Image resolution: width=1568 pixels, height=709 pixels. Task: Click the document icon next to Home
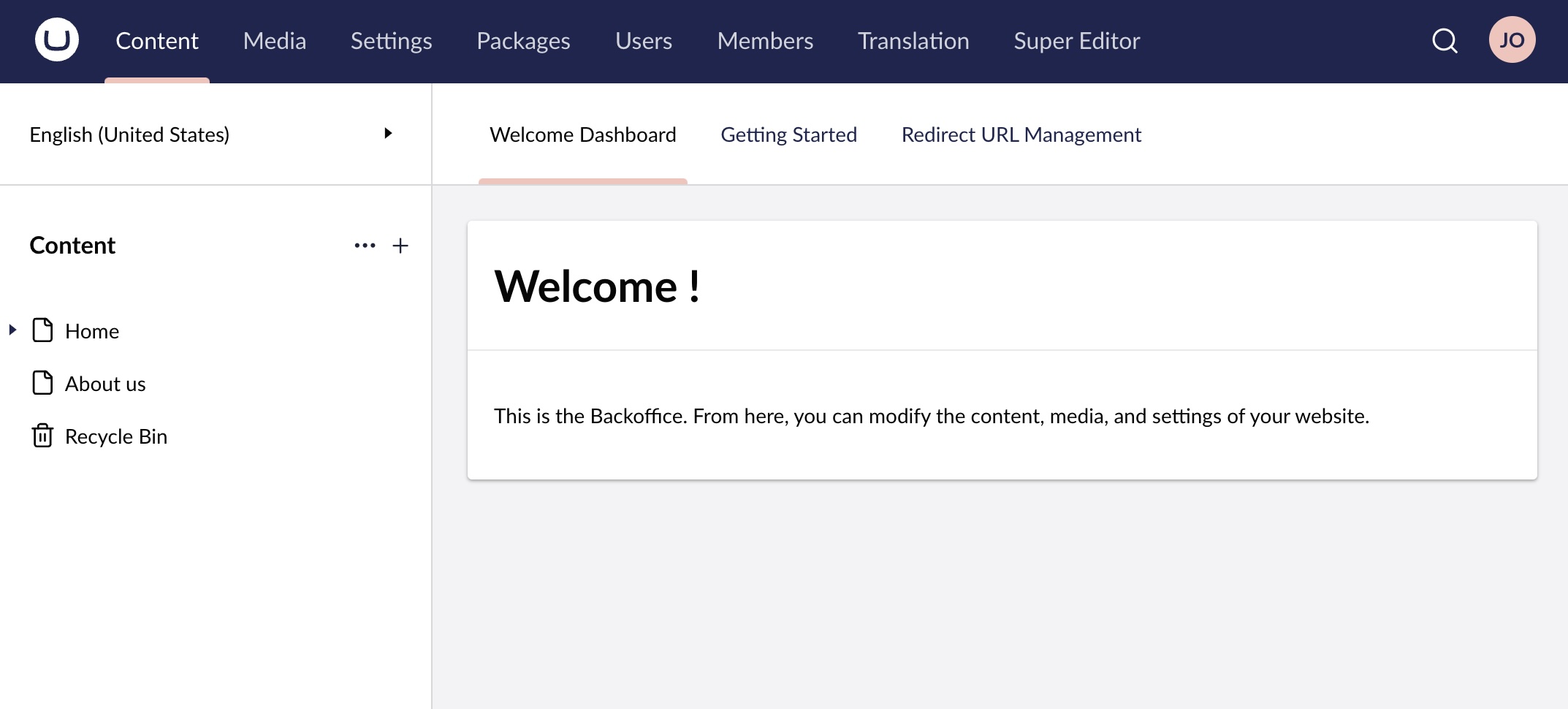[43, 330]
